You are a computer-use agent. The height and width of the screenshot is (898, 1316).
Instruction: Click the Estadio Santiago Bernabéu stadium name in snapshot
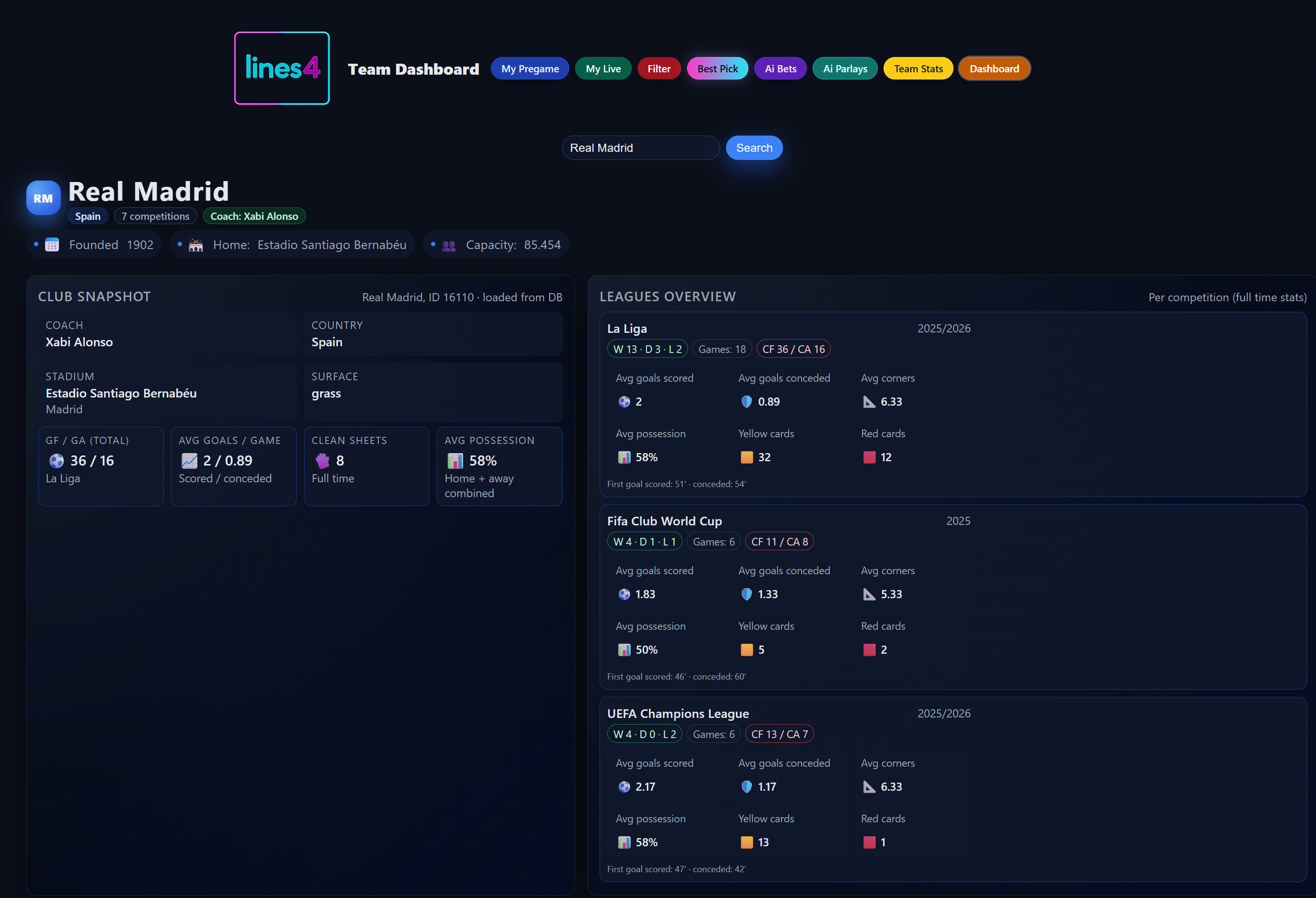[121, 393]
